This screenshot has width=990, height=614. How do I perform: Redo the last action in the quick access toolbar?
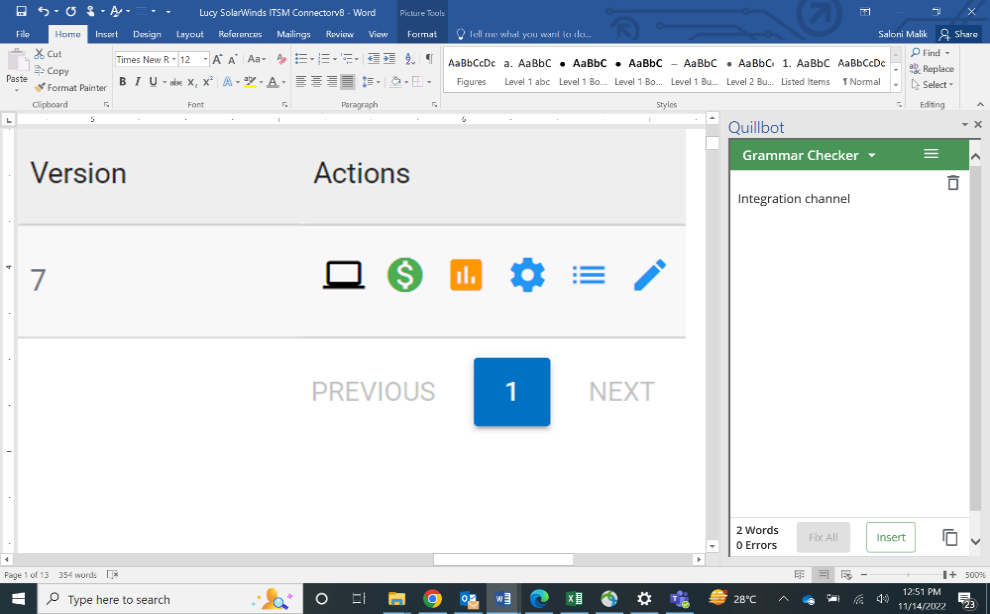[71, 11]
